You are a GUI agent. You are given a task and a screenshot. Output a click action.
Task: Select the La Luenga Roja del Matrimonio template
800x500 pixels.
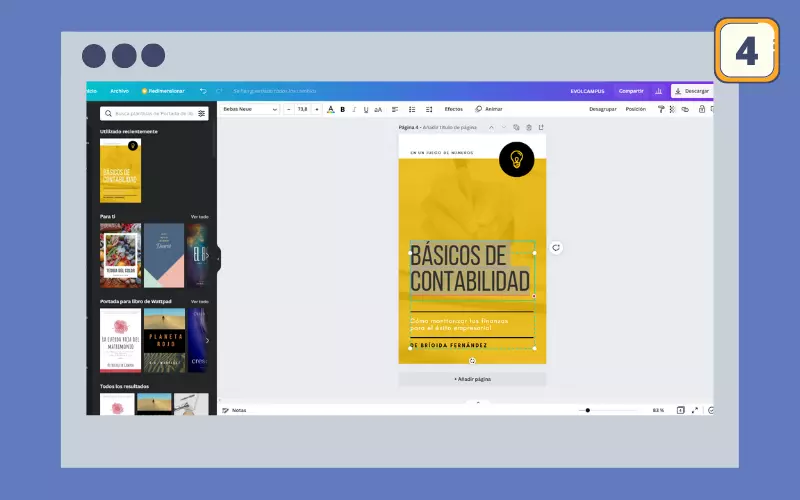click(120, 340)
